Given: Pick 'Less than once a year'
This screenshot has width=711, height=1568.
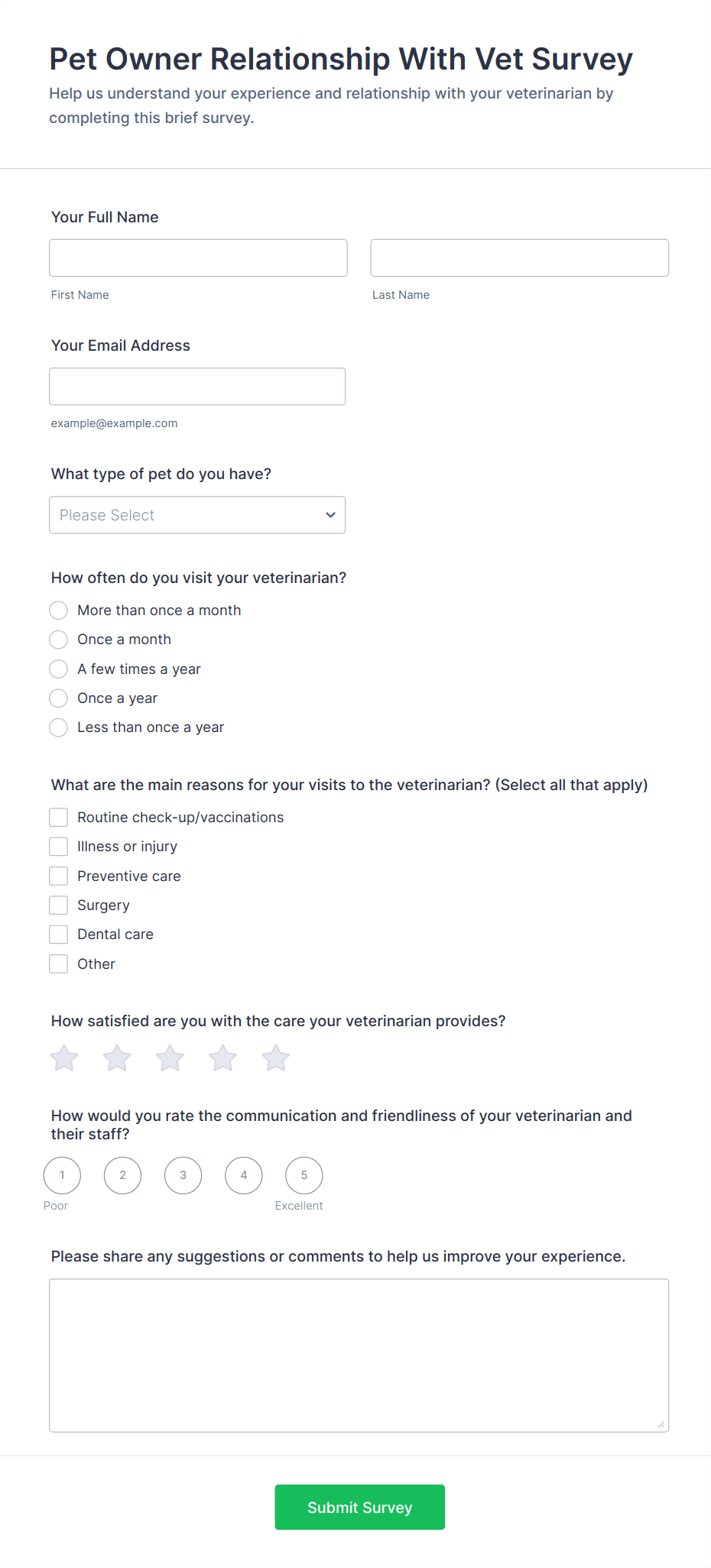Looking at the screenshot, I should pyautogui.click(x=59, y=727).
